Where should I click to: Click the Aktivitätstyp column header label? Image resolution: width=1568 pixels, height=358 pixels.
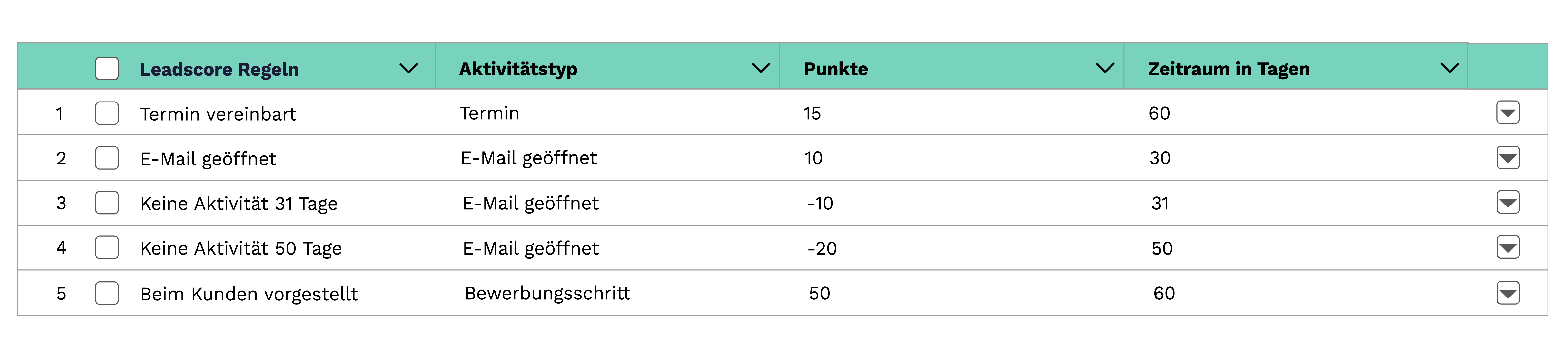pyautogui.click(x=518, y=69)
